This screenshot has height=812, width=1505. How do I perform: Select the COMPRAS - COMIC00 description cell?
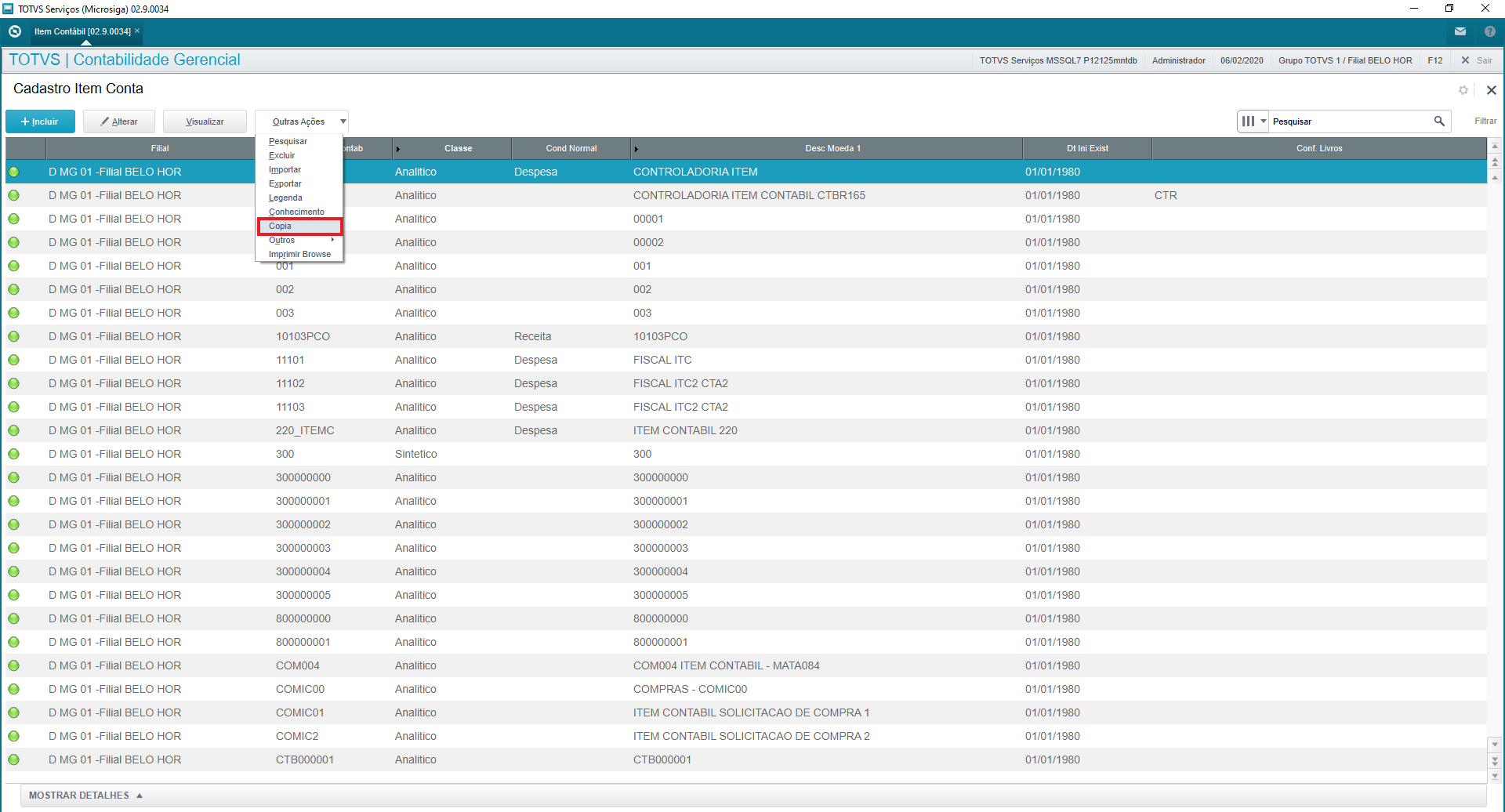(691, 689)
